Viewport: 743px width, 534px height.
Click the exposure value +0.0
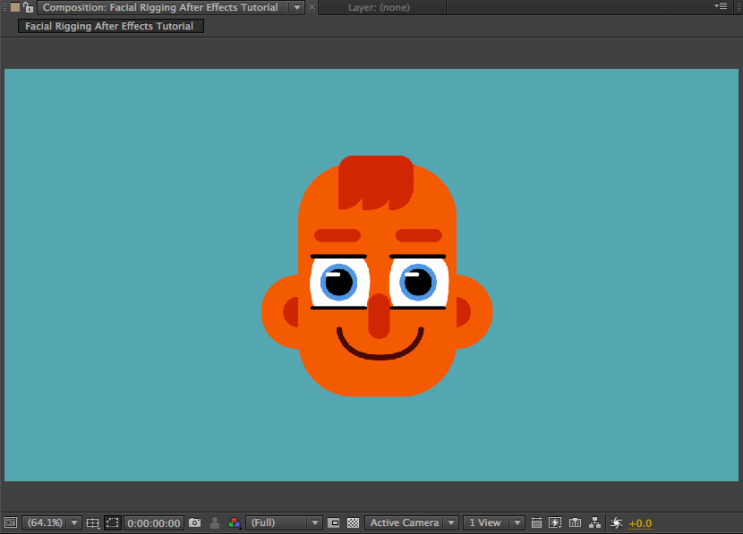point(640,524)
